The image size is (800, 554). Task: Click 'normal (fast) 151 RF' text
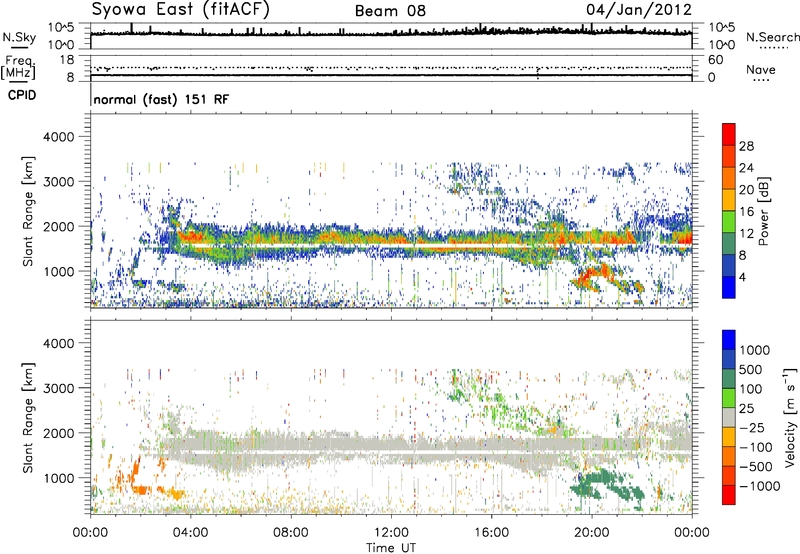point(161,99)
